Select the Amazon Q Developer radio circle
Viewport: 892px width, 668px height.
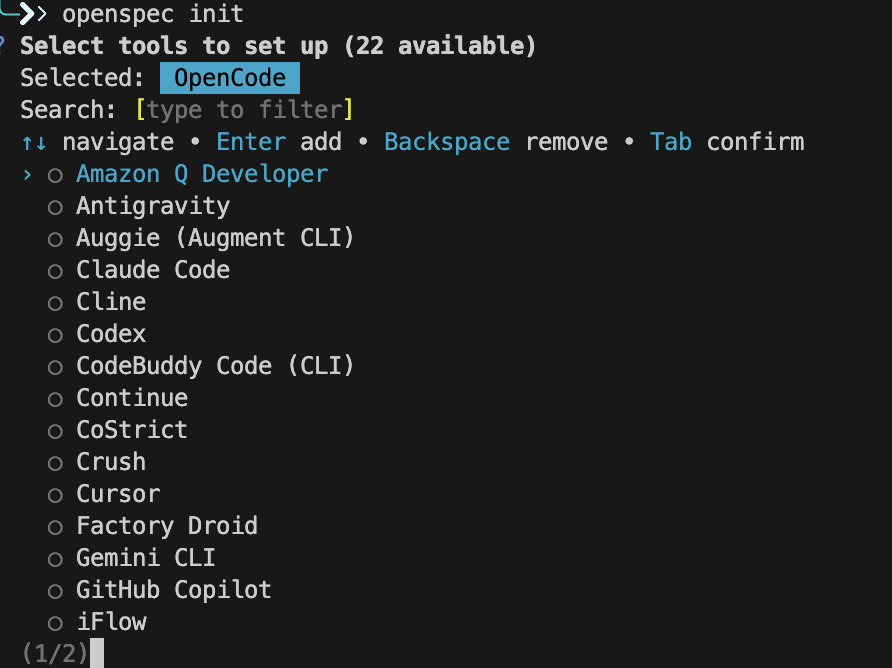tap(56, 175)
